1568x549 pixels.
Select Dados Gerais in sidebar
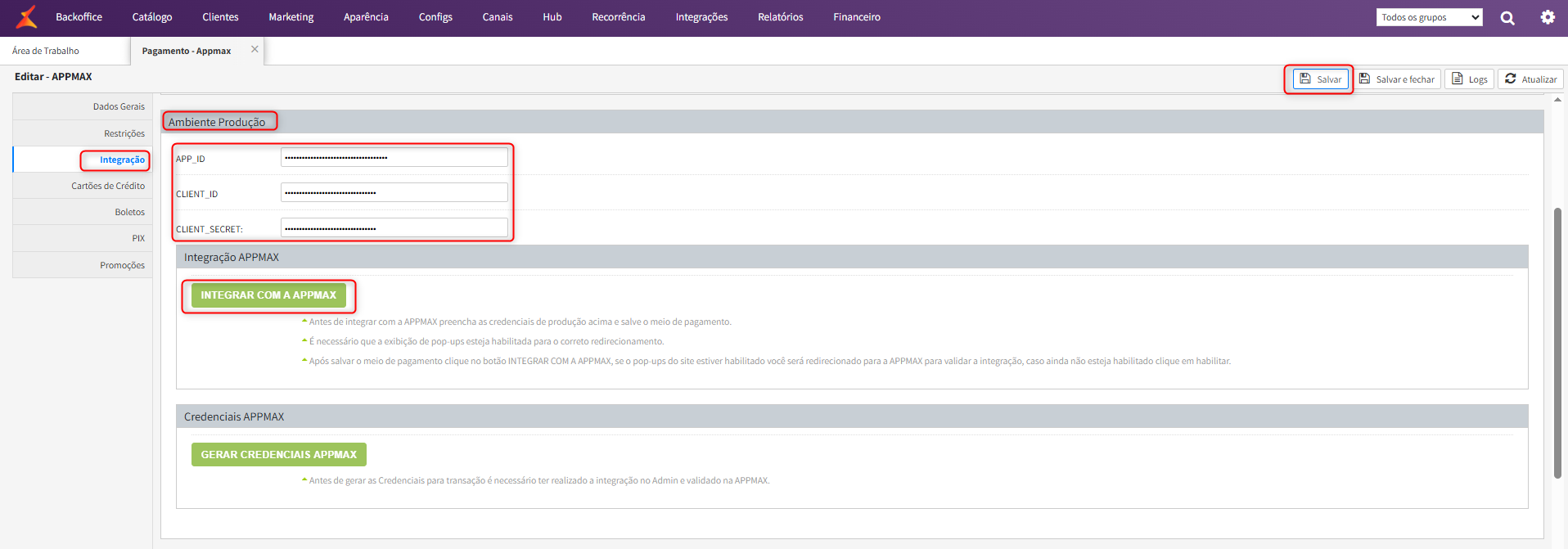click(x=83, y=106)
